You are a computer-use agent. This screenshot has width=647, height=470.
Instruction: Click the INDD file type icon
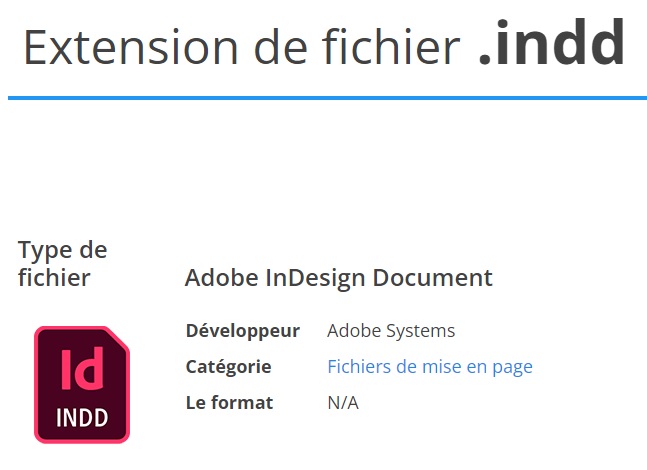pyautogui.click(x=82, y=385)
